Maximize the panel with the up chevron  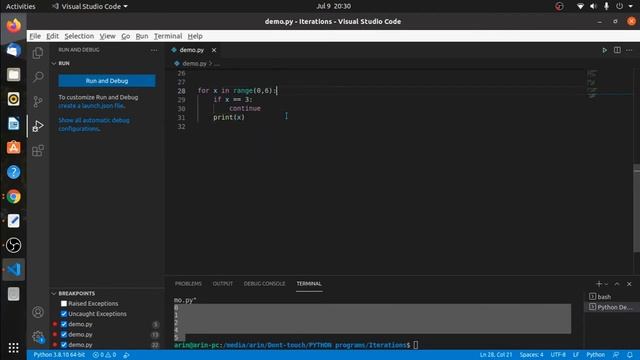point(617,284)
